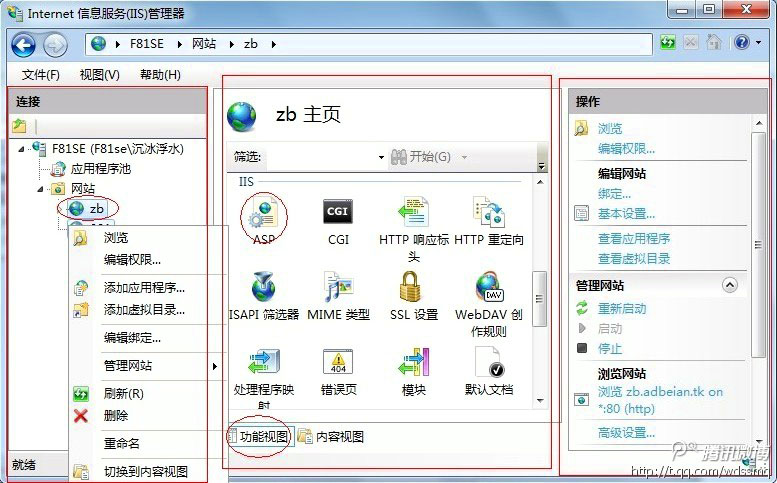Click into the 筛选 filter input field

[x=321, y=158]
